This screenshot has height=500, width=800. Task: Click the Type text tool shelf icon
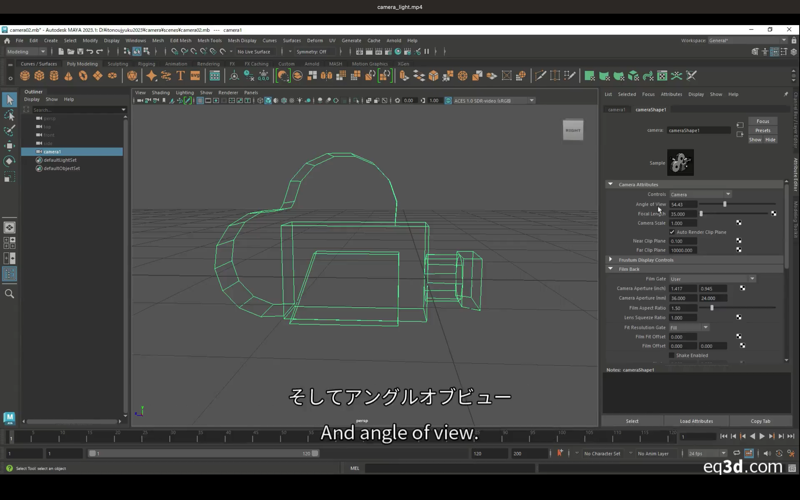(x=181, y=76)
